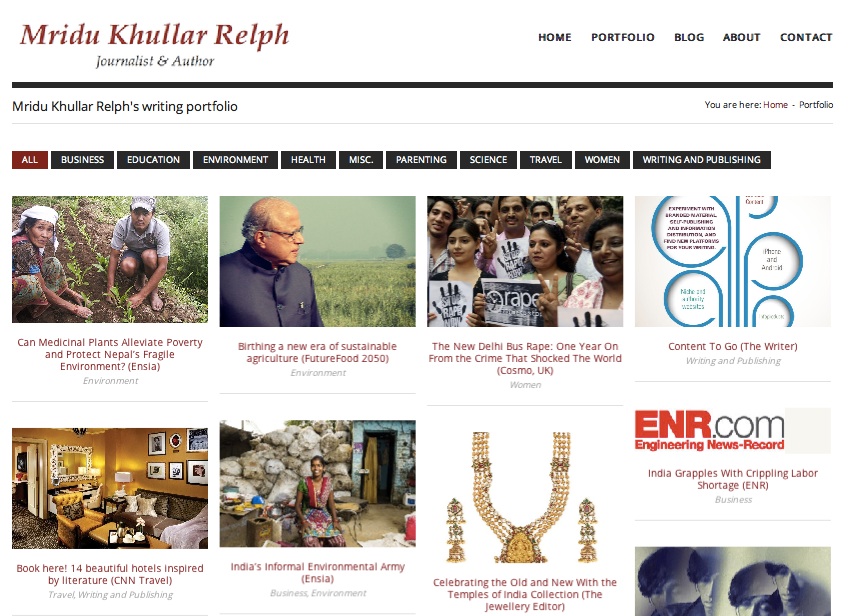This screenshot has width=848, height=616.
Task: Open the Nepal medicinal plants farmers thumbnail
Action: click(110, 260)
